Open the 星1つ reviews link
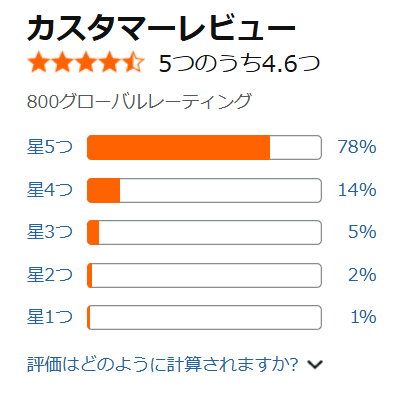The image size is (410, 397). (x=50, y=317)
